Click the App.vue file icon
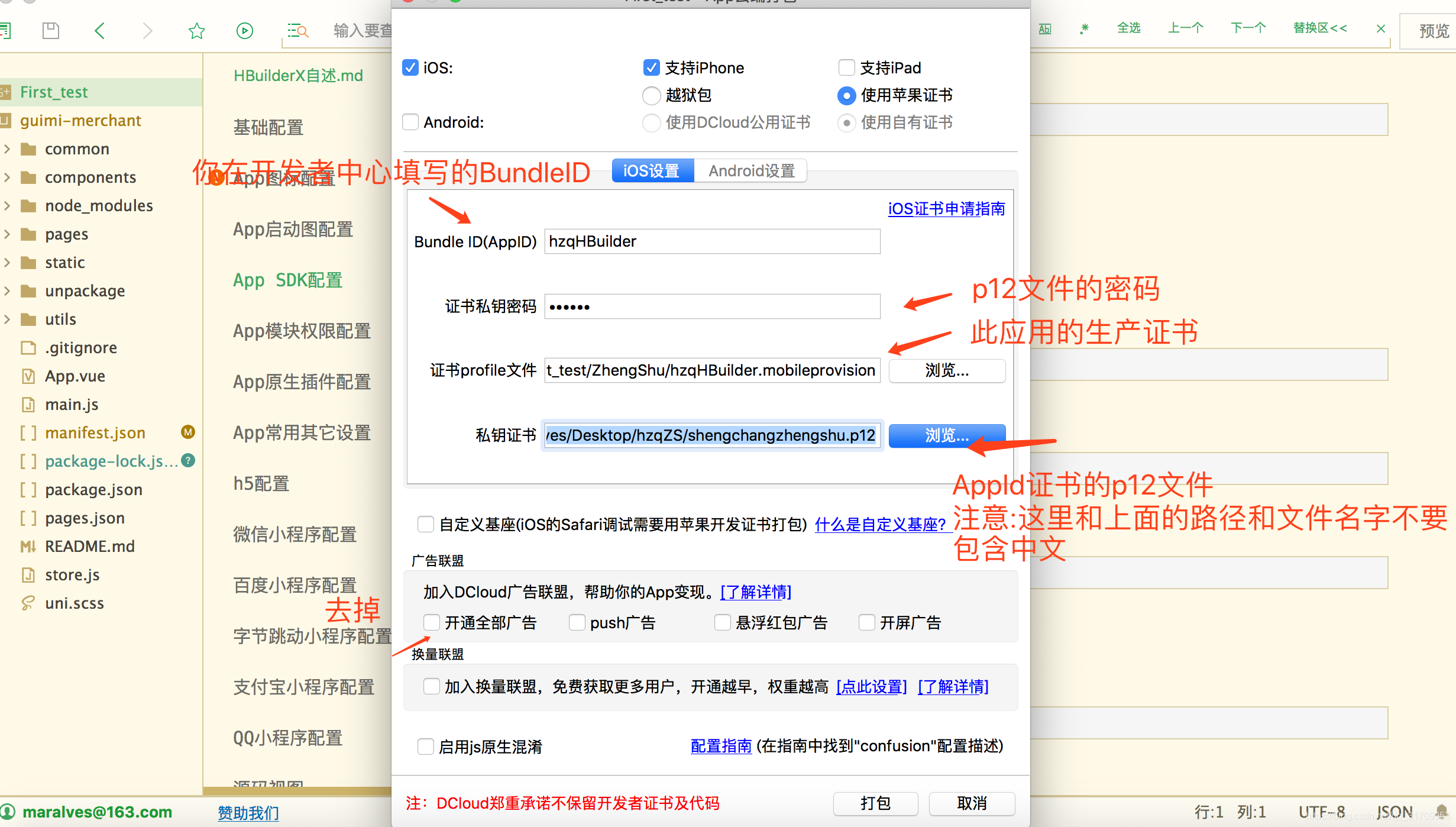The width and height of the screenshot is (1456, 827). pyautogui.click(x=28, y=376)
